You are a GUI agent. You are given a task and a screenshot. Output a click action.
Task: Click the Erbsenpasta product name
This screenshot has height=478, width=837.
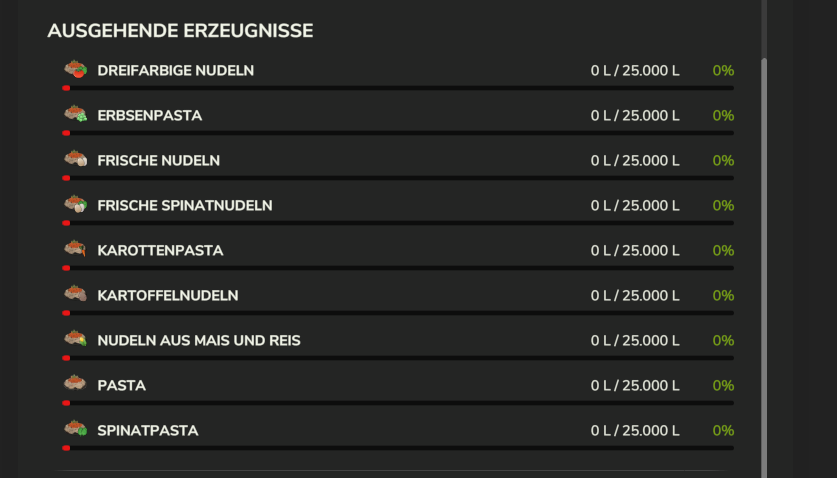tap(149, 115)
